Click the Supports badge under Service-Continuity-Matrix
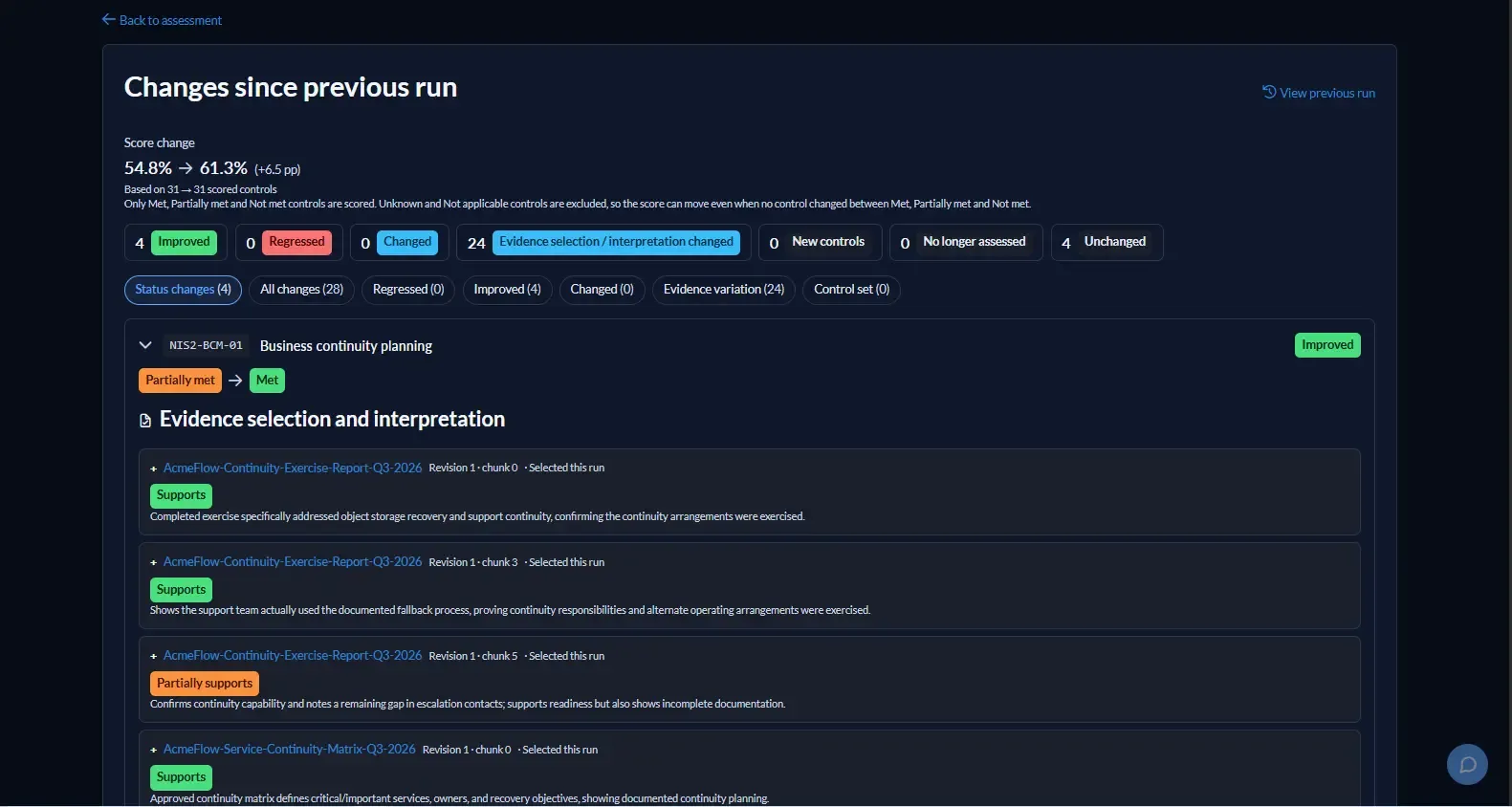 pos(181,777)
